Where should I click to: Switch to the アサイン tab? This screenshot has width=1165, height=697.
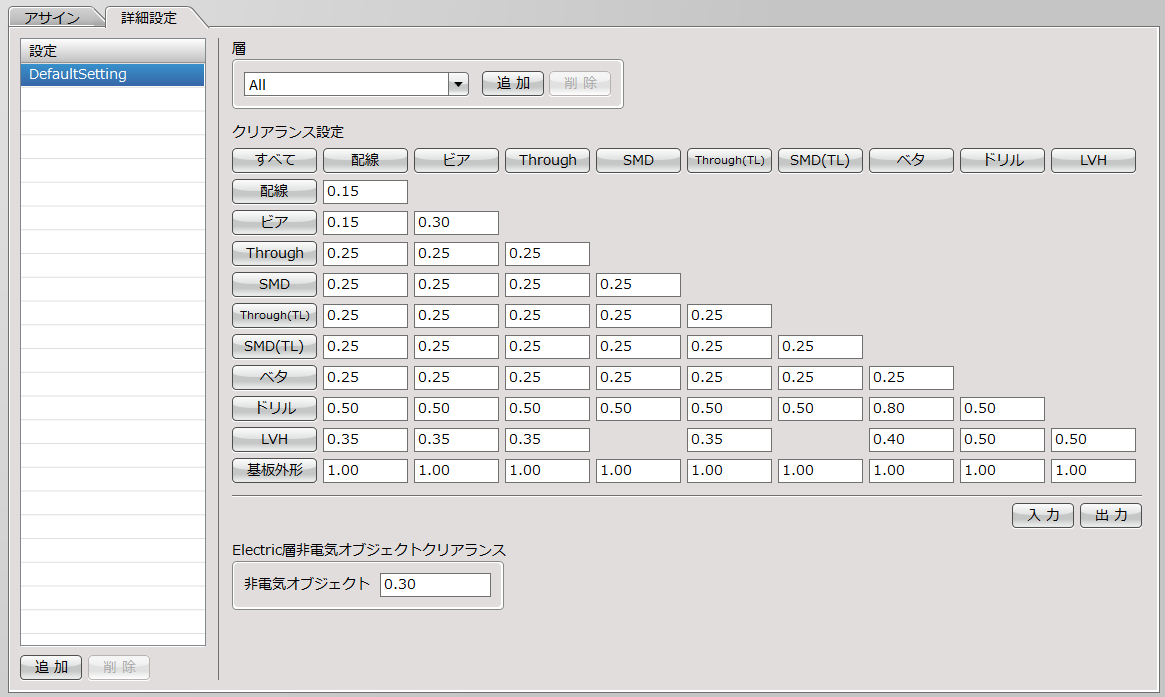(x=52, y=17)
